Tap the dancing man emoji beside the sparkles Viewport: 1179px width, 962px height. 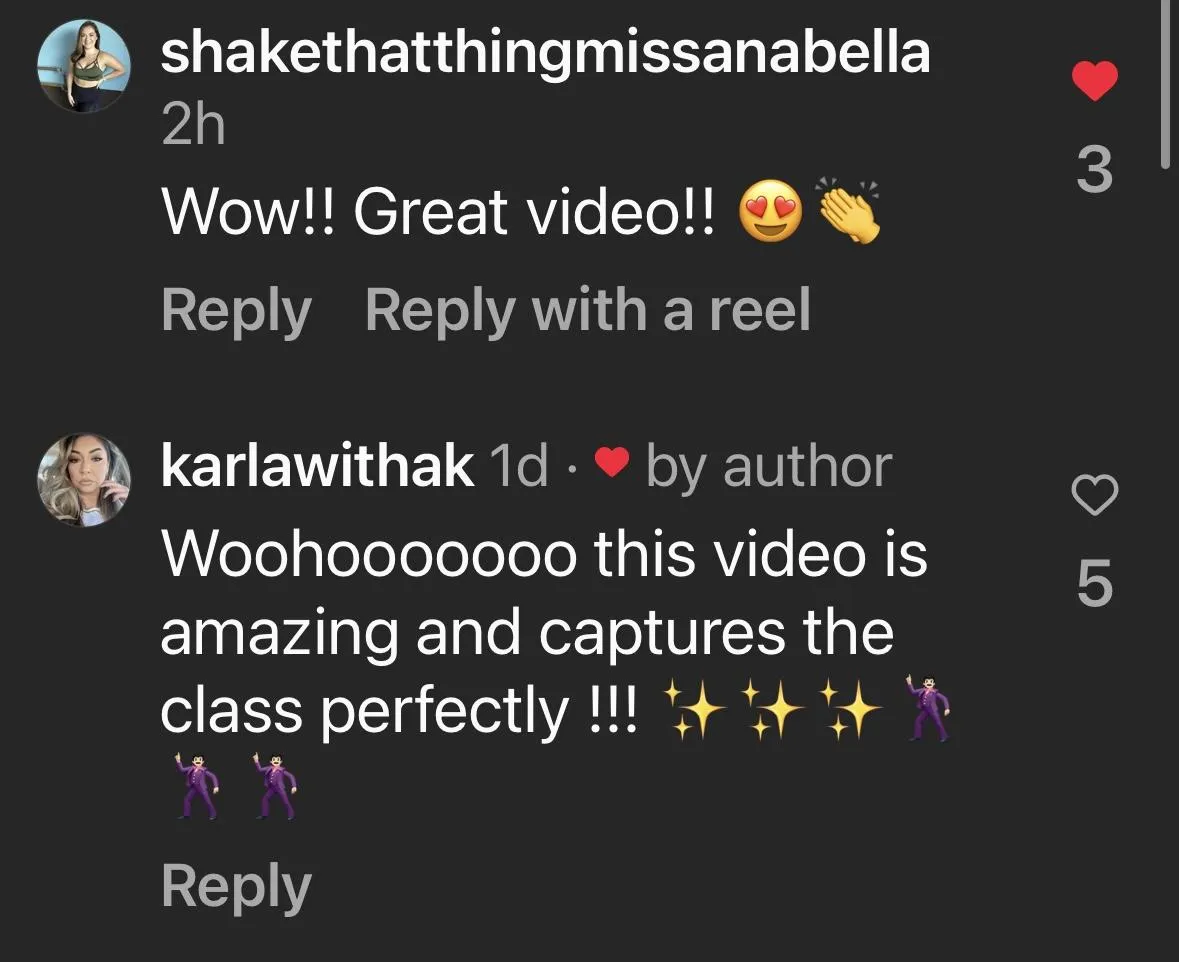click(929, 708)
